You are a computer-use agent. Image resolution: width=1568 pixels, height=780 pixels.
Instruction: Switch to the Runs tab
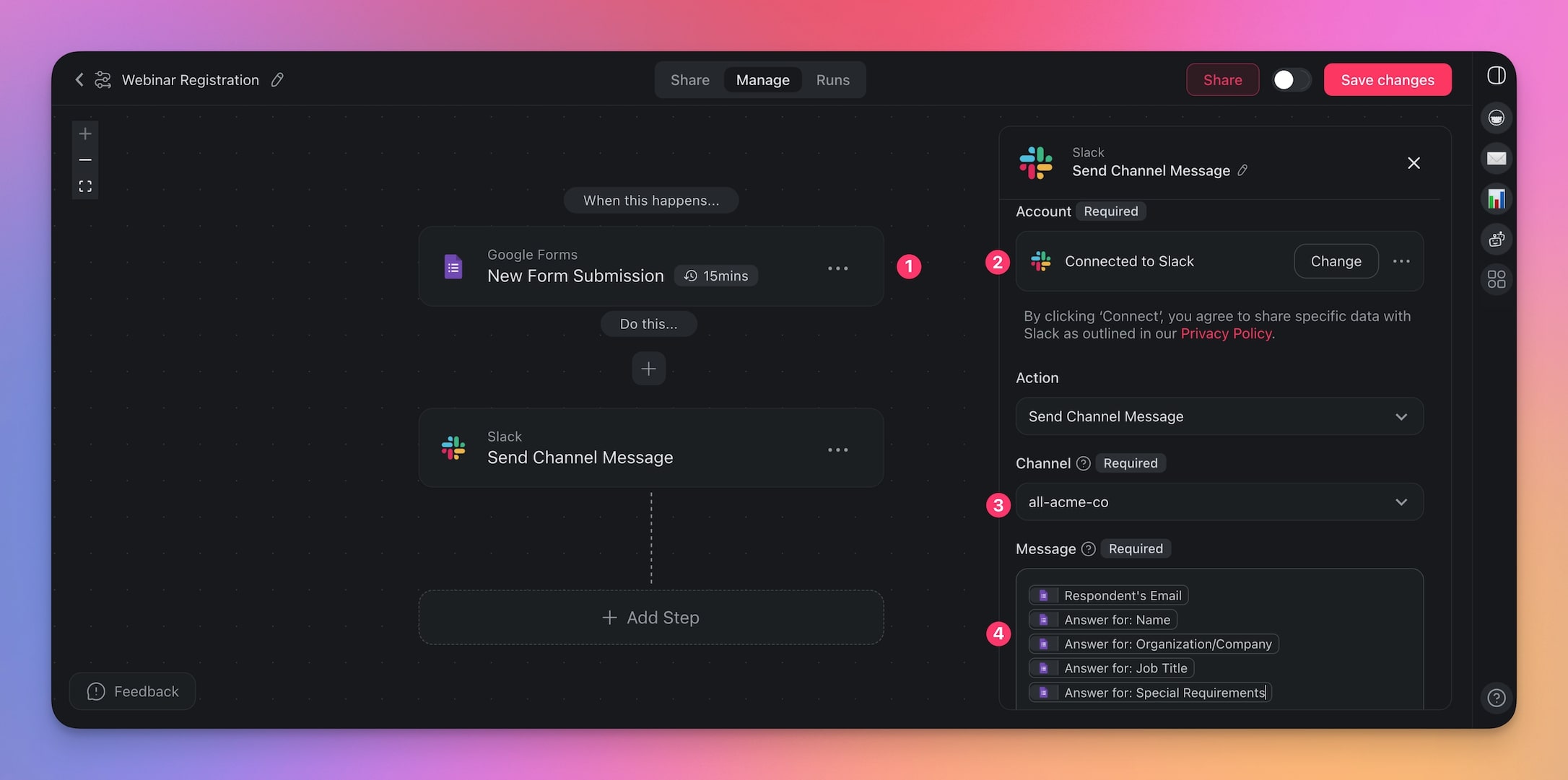[833, 79]
